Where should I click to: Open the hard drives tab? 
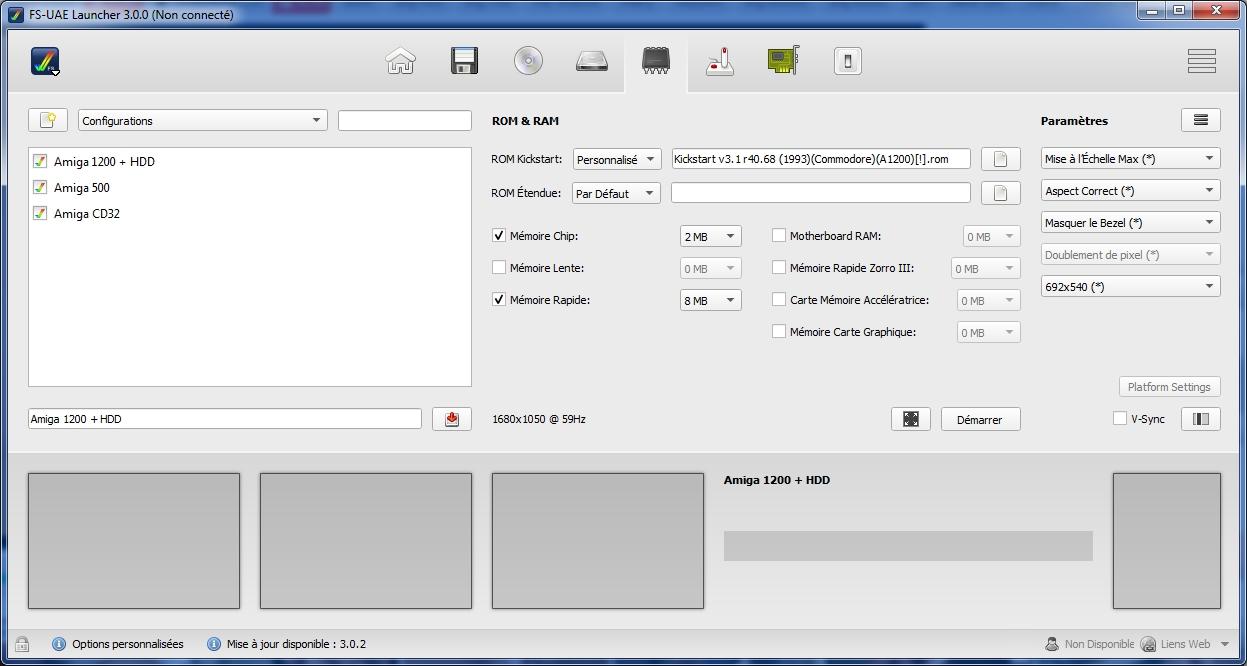point(592,61)
